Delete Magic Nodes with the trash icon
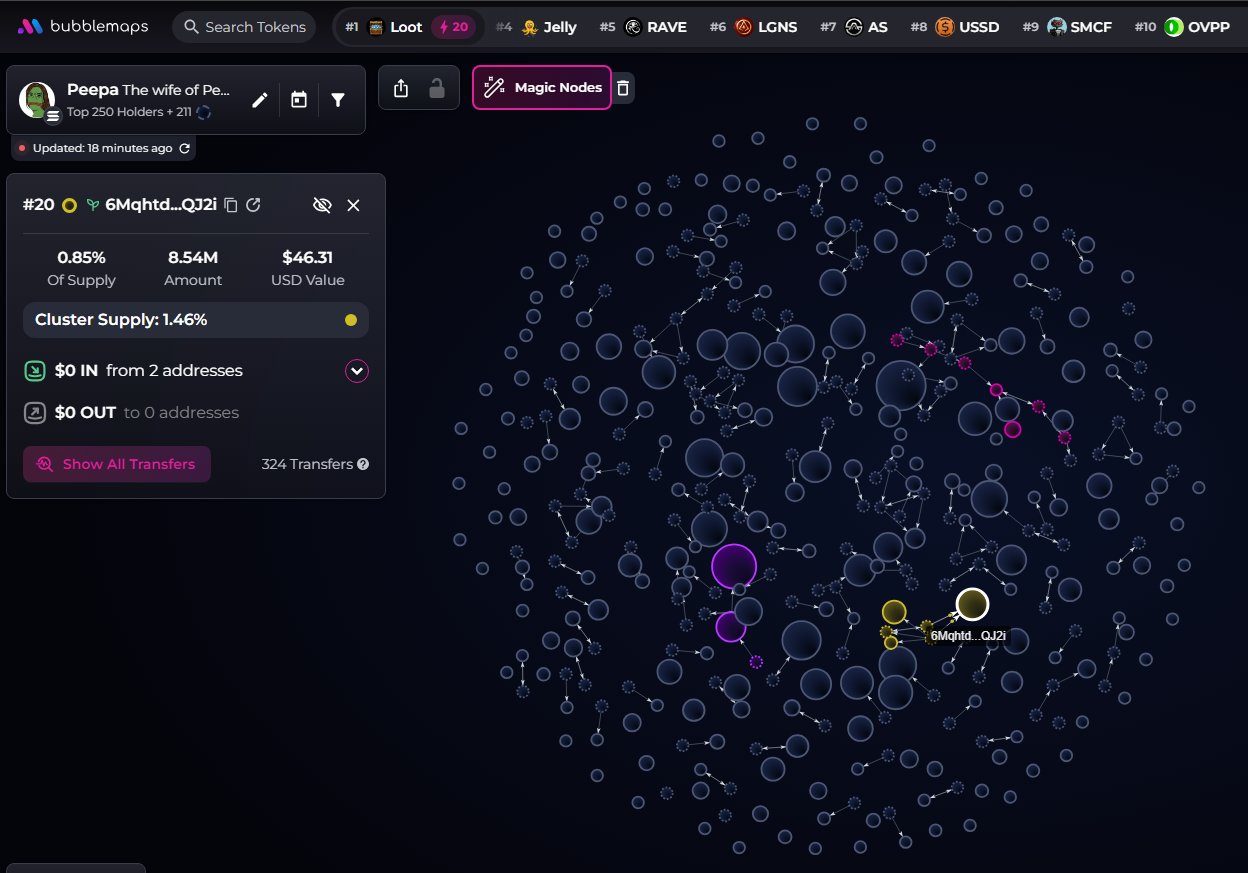Screen dimensions: 1248x873 623,88
